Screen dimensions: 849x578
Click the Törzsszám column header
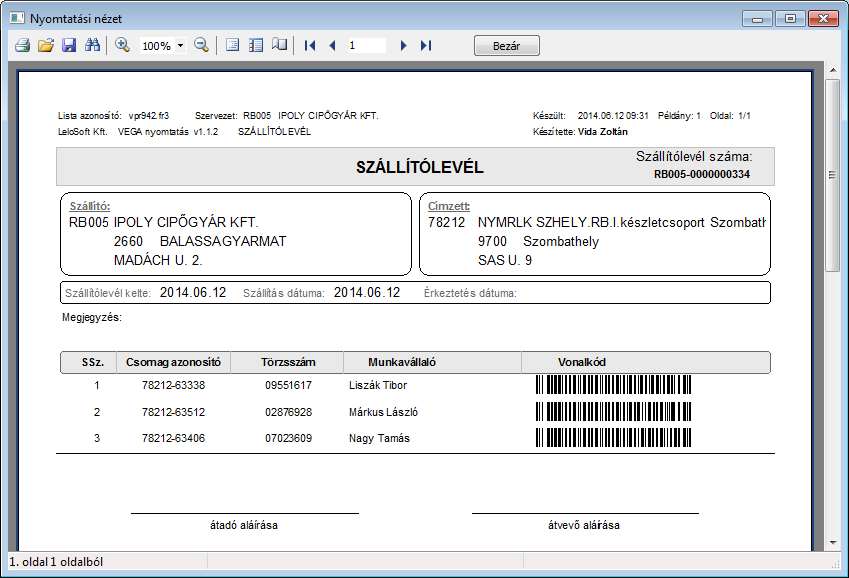pyautogui.click(x=288, y=362)
